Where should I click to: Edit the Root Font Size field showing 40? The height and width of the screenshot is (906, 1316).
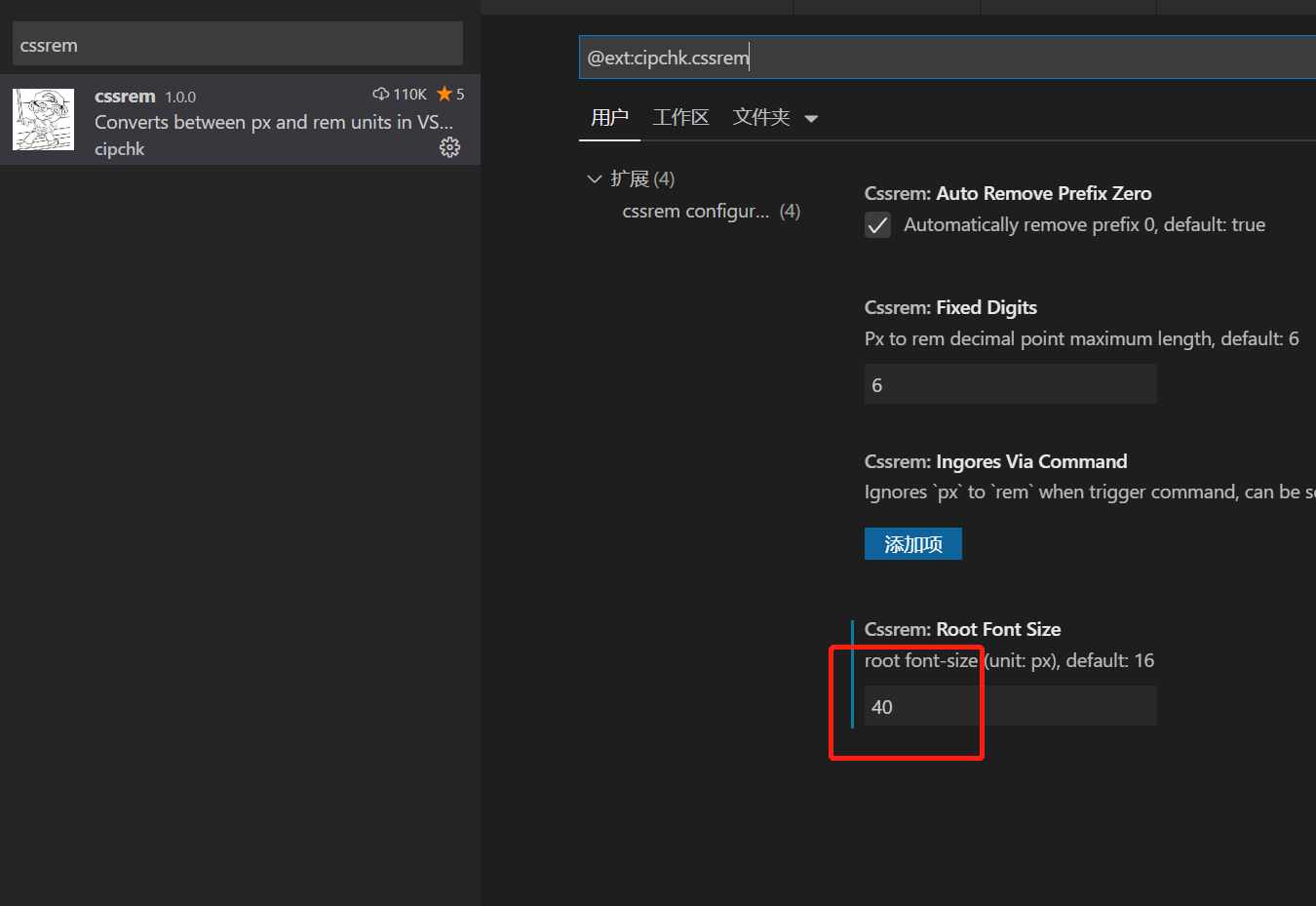point(1011,706)
